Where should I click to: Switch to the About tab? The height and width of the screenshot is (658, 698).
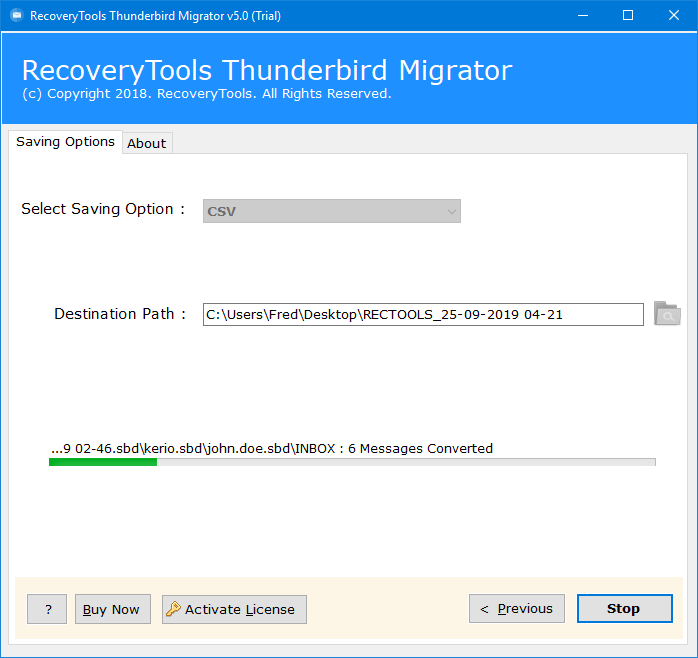(x=147, y=143)
